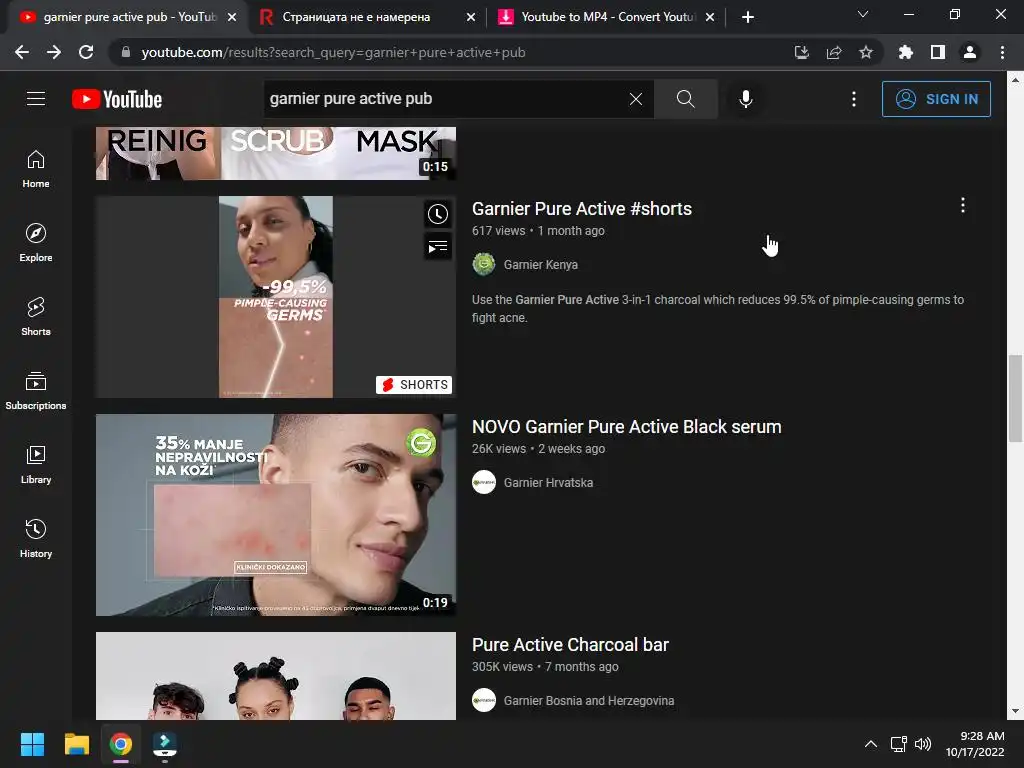Show hidden system tray icons
The image size is (1024, 768).
(x=871, y=744)
